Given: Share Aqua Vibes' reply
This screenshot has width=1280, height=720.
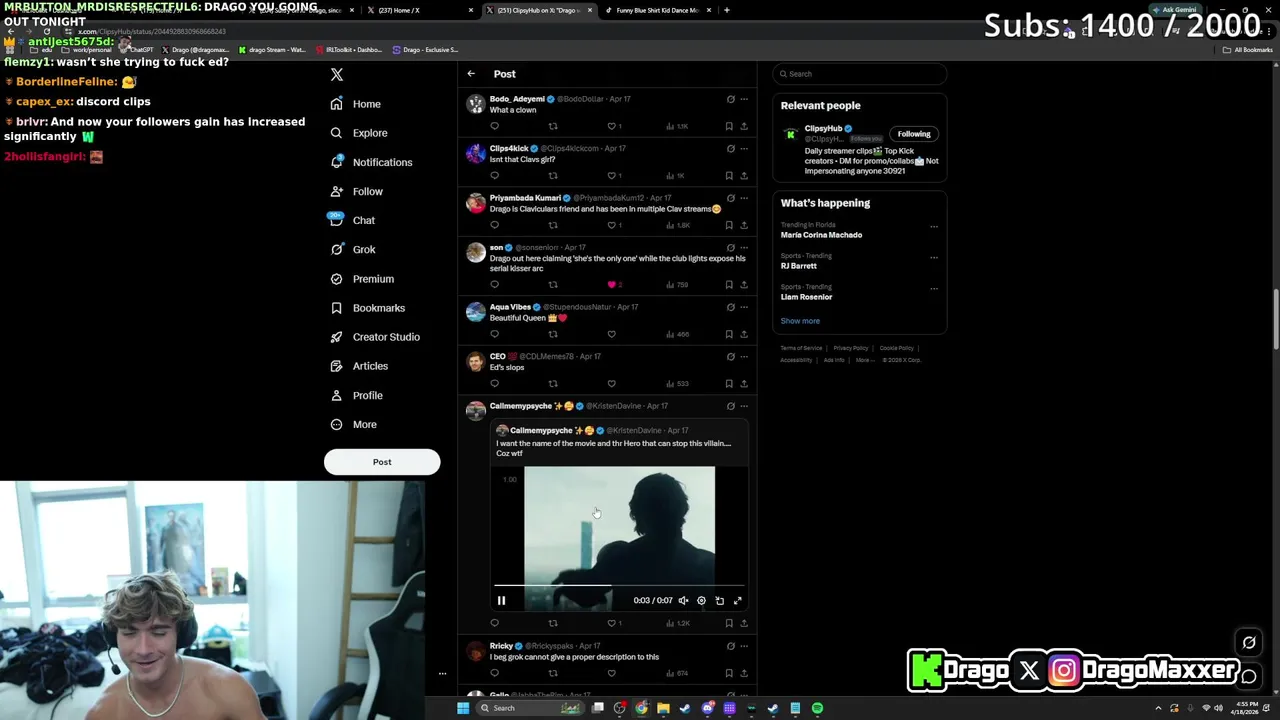Looking at the screenshot, I should coord(744,334).
